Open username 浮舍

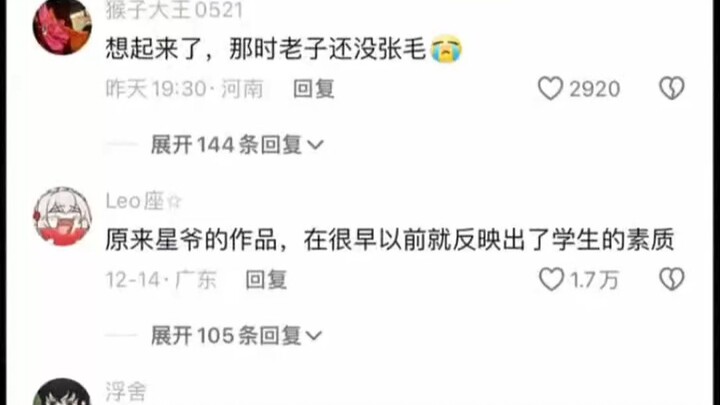click(126, 391)
